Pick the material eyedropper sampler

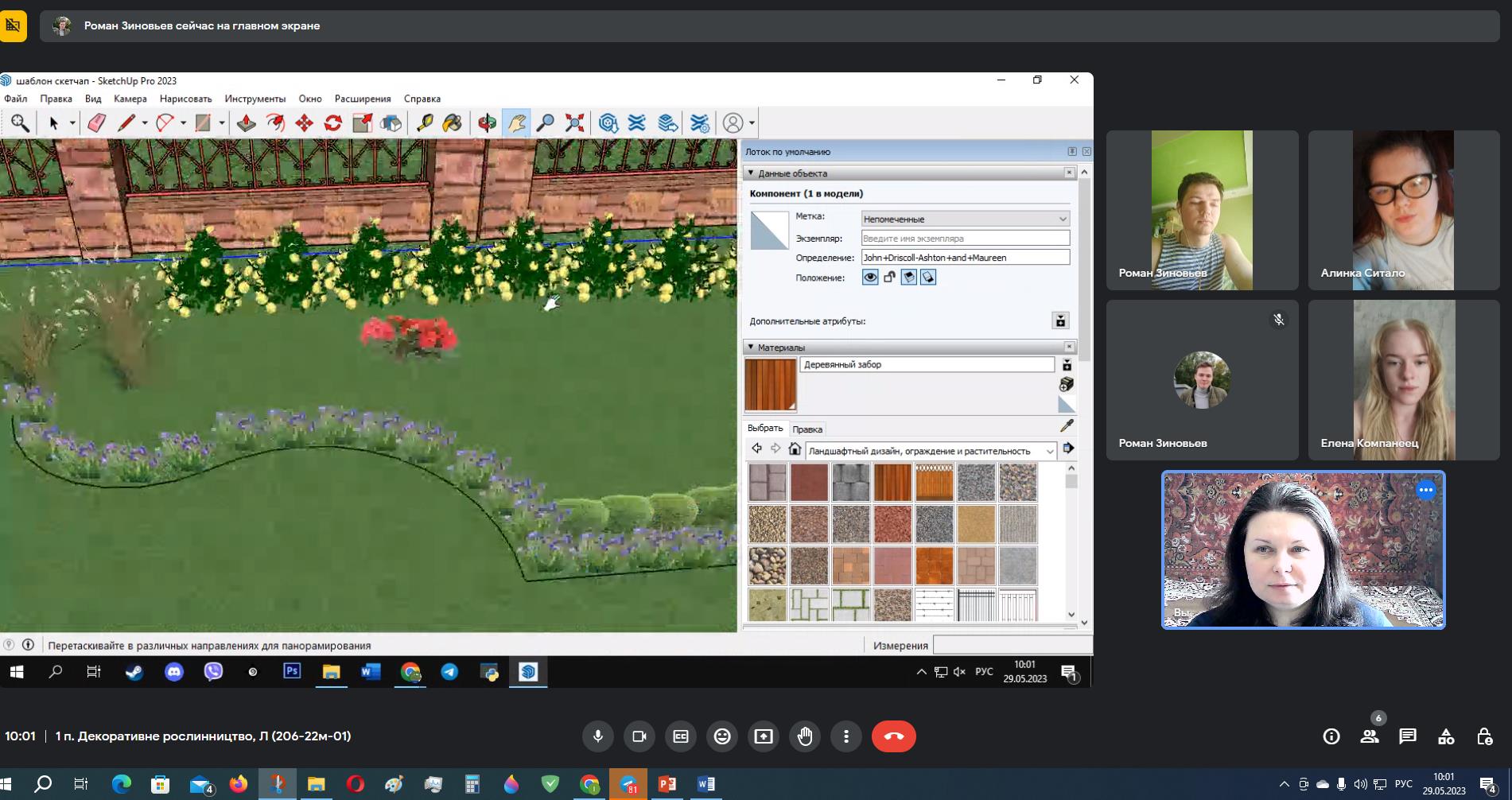pyautogui.click(x=1067, y=426)
